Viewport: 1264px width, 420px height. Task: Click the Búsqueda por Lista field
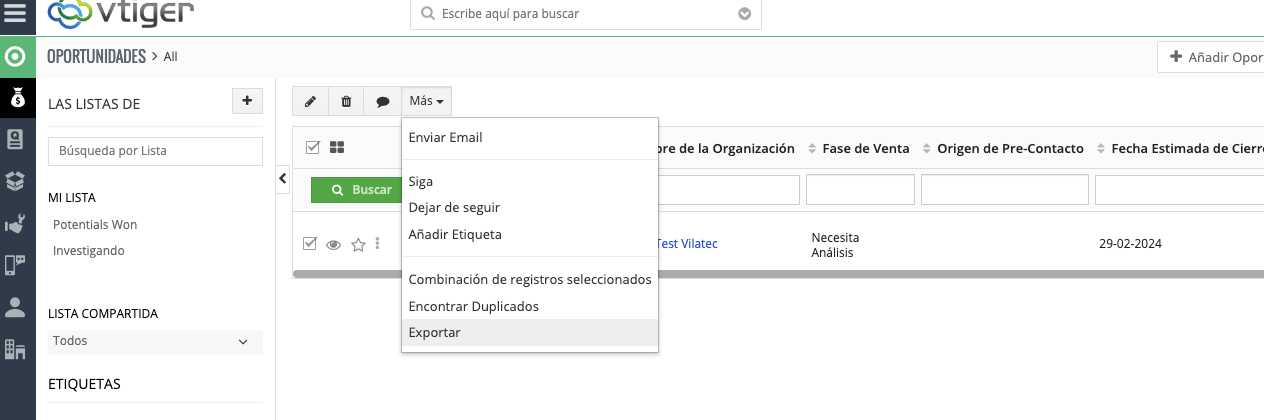click(x=155, y=151)
